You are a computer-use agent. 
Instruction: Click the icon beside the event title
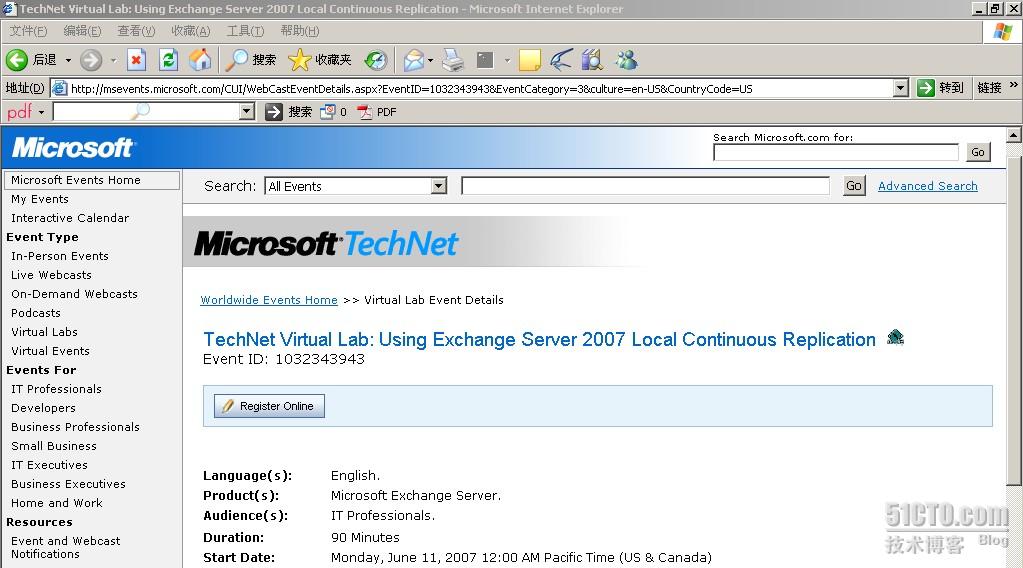(x=895, y=337)
